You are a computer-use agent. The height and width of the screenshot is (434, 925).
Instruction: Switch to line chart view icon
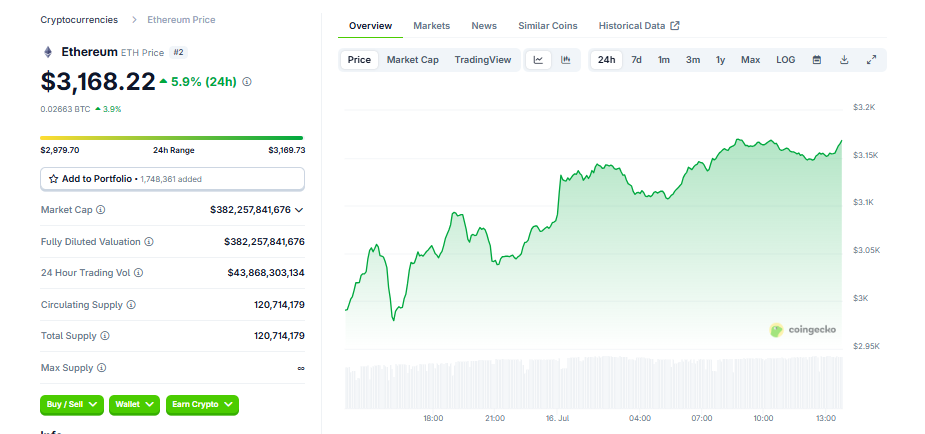(x=538, y=60)
